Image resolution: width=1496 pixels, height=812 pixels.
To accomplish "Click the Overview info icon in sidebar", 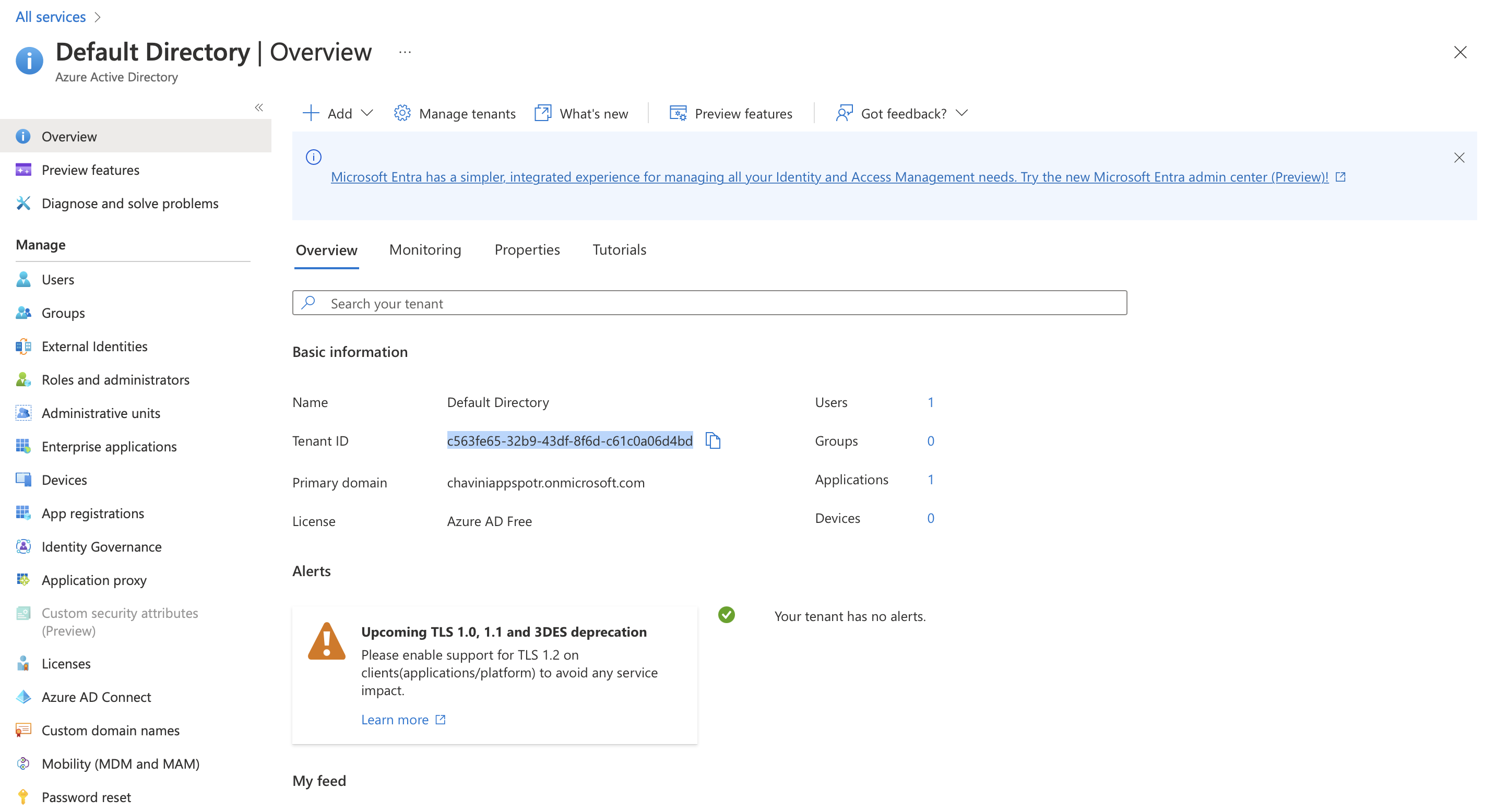I will tap(22, 136).
